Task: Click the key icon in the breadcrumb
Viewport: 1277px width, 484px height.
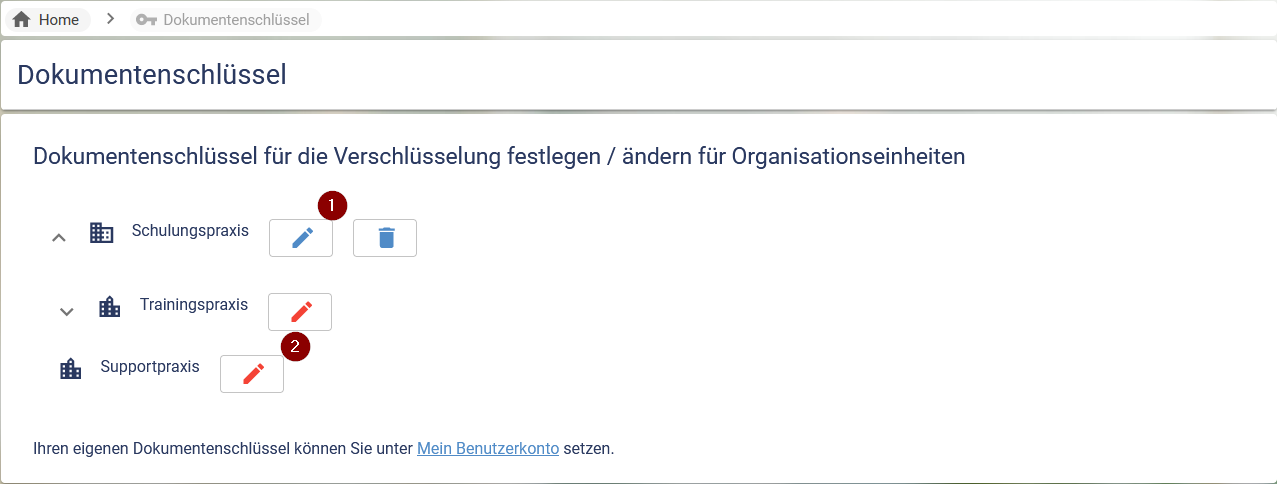Action: pyautogui.click(x=146, y=20)
